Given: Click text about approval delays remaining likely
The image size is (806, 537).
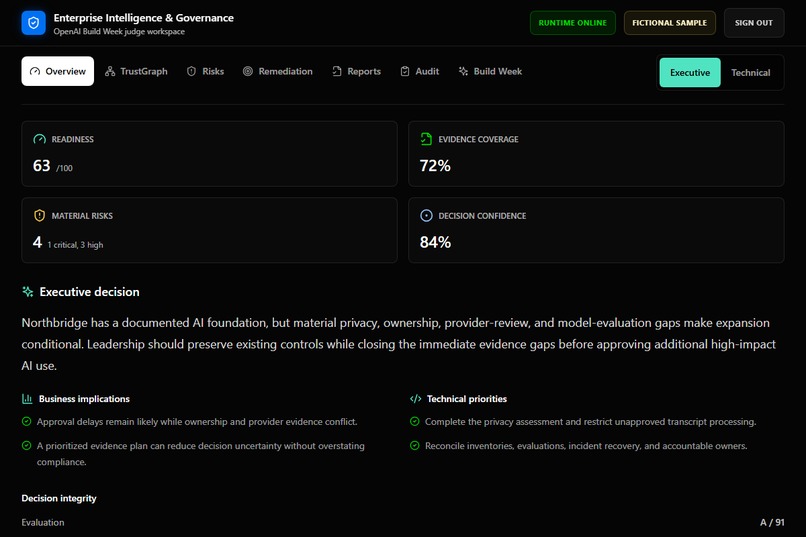Looking at the screenshot, I should [x=197, y=422].
